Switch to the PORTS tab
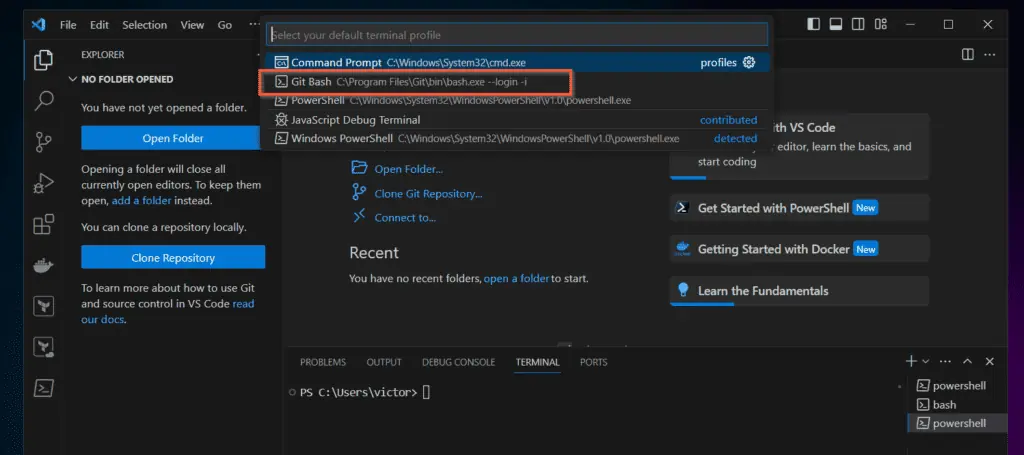 click(594, 362)
